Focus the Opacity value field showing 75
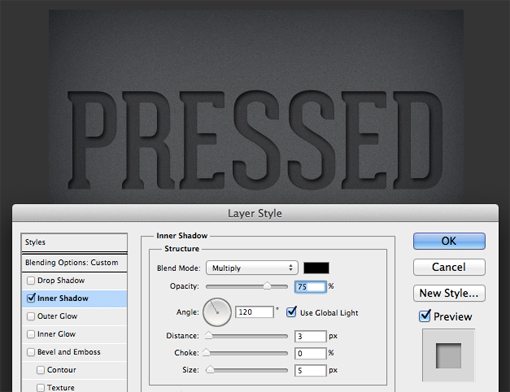This screenshot has width=510, height=392. [310, 287]
